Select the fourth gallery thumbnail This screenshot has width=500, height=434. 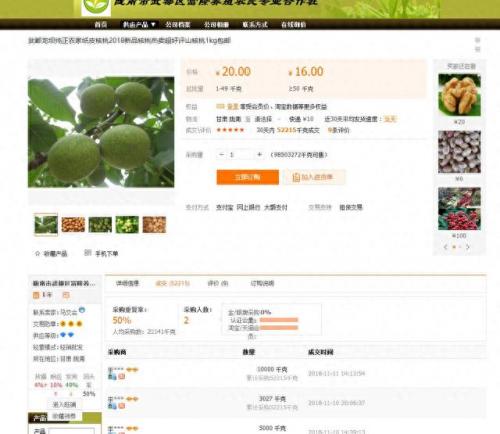click(127, 224)
